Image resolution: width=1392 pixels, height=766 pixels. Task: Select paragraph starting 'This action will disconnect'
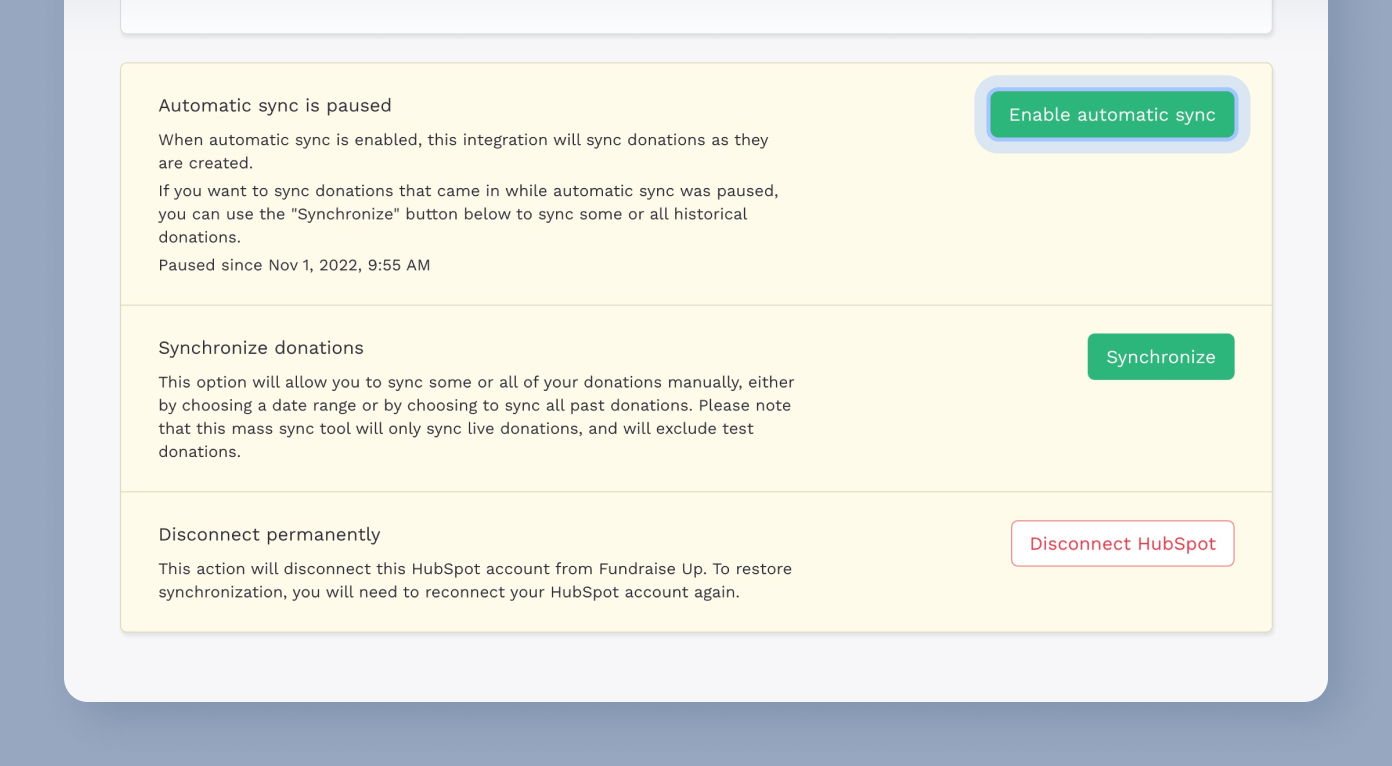pos(475,580)
